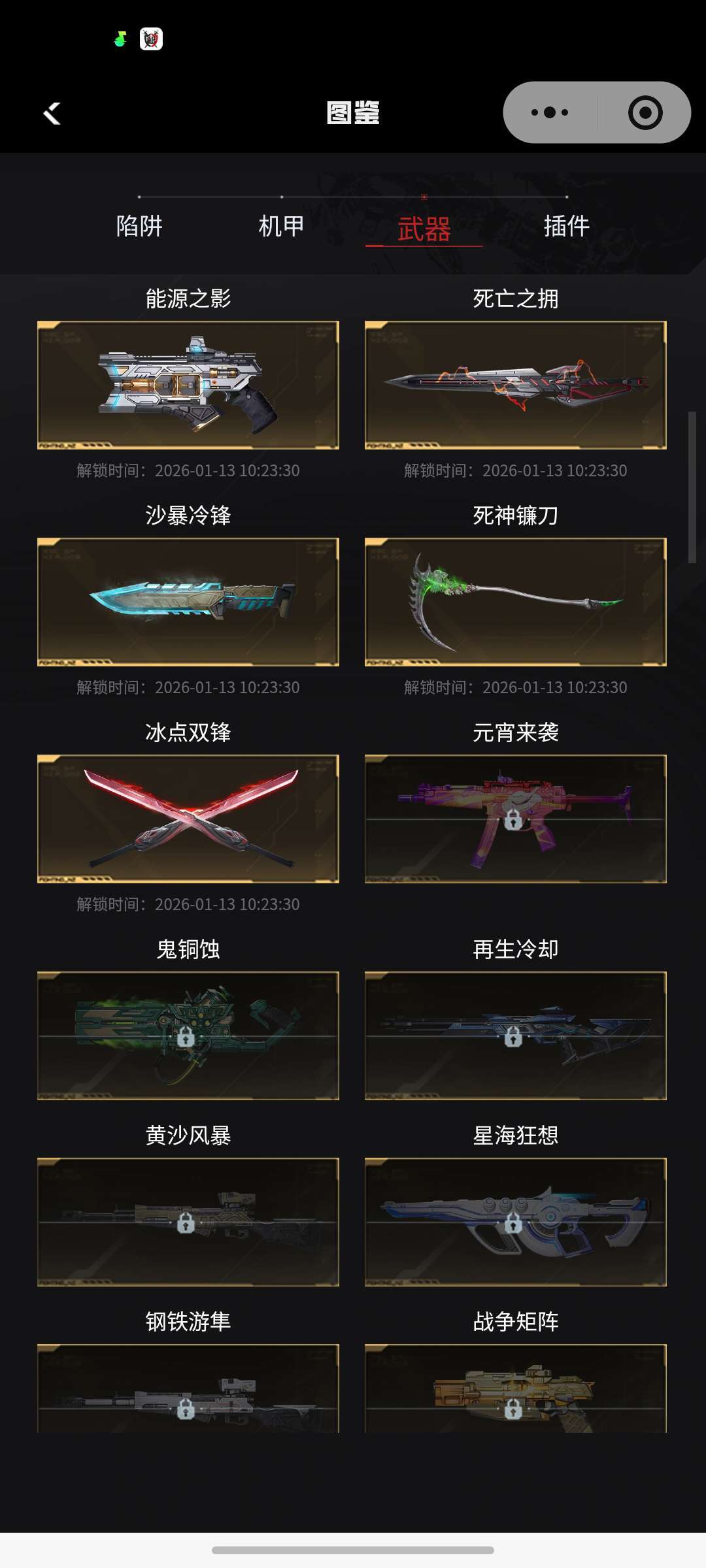Tap the lock icon on 元宵来袭

click(513, 819)
